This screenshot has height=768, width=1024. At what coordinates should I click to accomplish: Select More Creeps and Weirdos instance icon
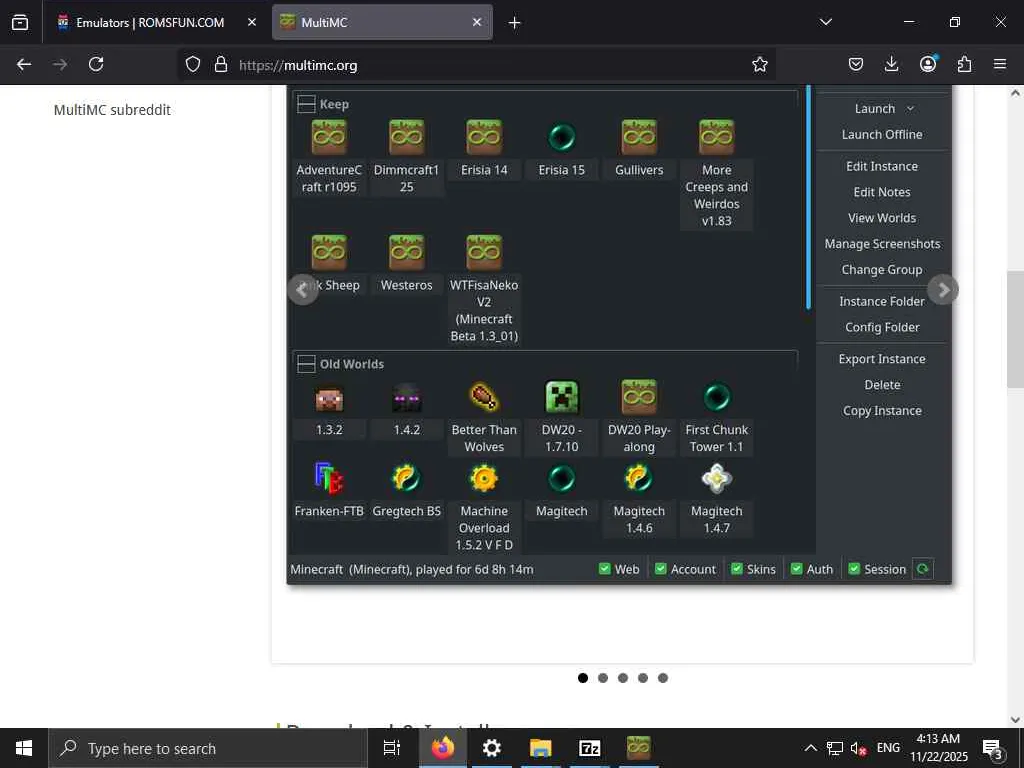click(716, 137)
